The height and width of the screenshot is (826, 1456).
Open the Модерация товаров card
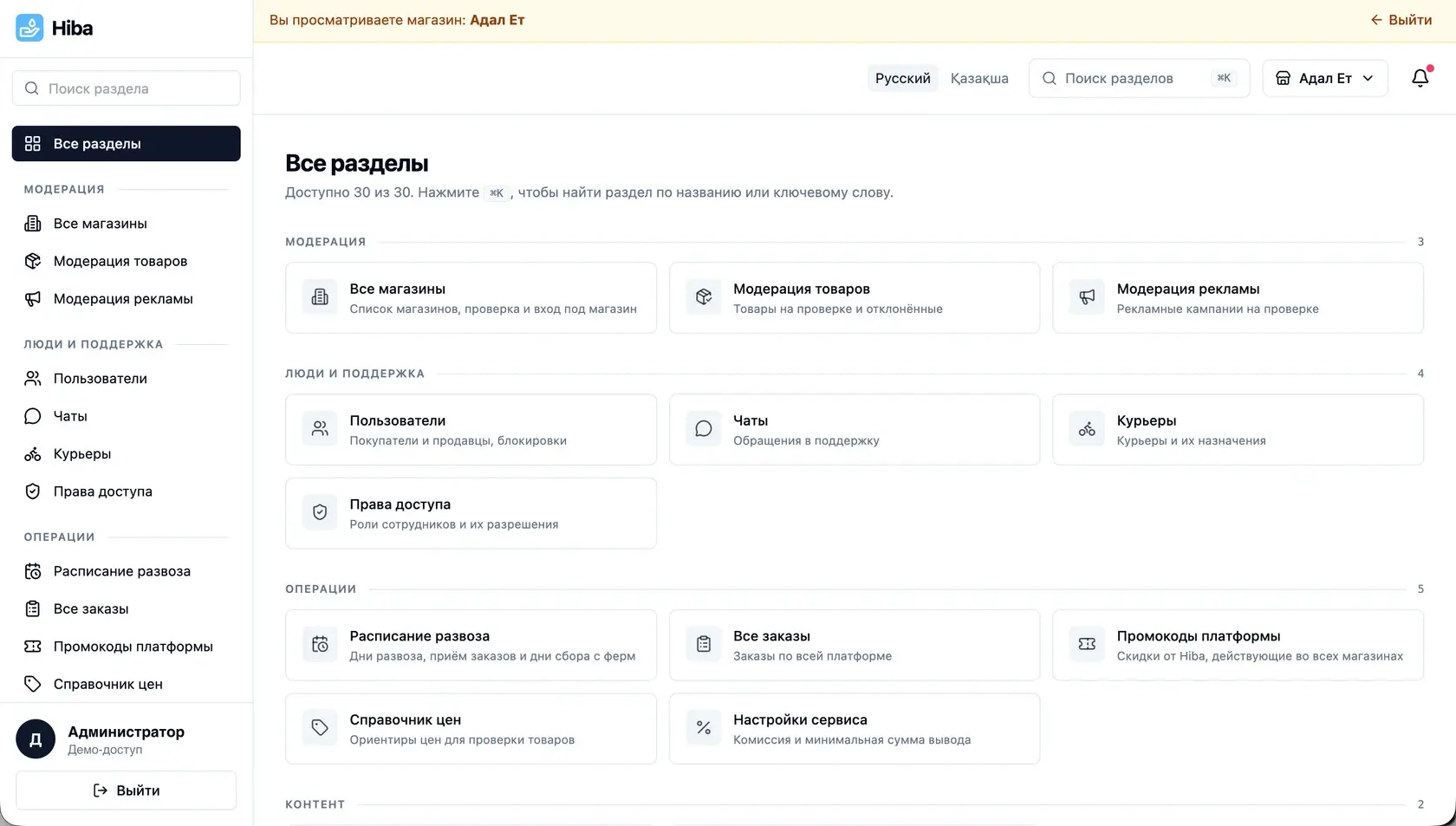(x=855, y=298)
